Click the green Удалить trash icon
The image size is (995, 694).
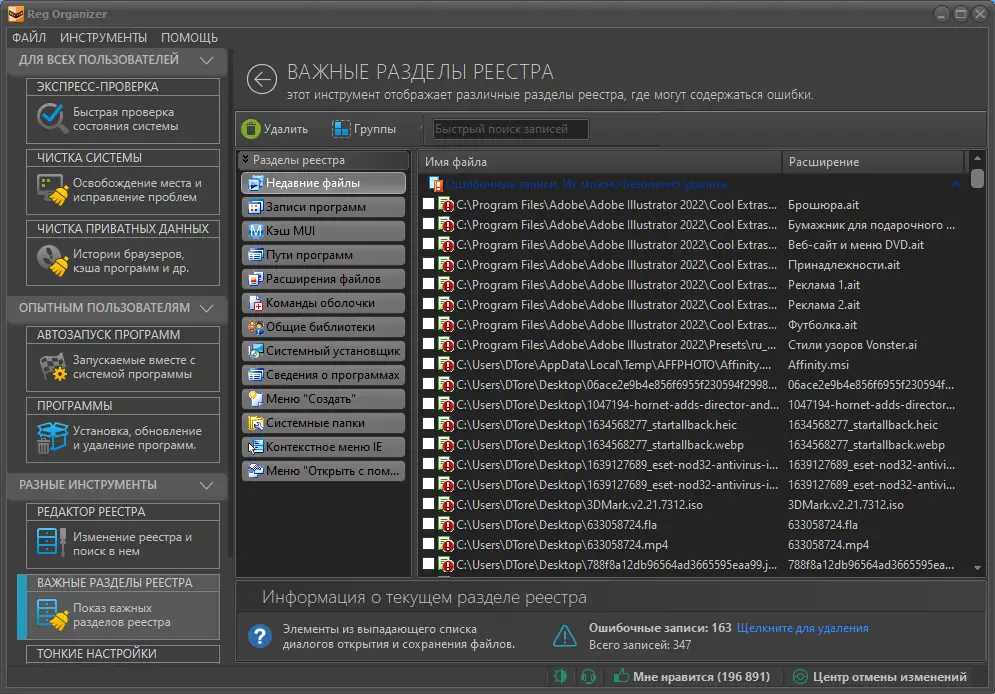tap(251, 129)
